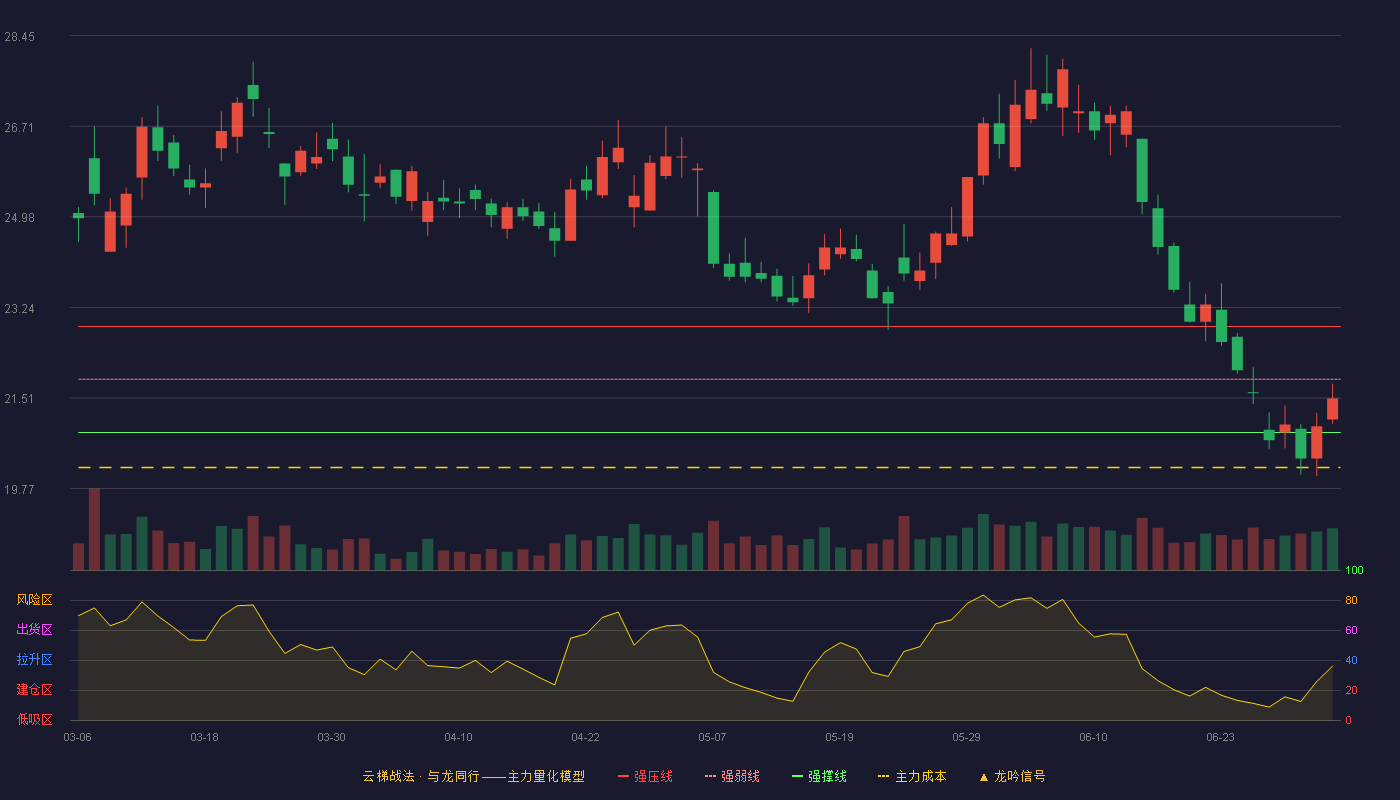The width and height of the screenshot is (1400, 800).
Task: Click the last red candlestick on the right
Action: [1332, 408]
